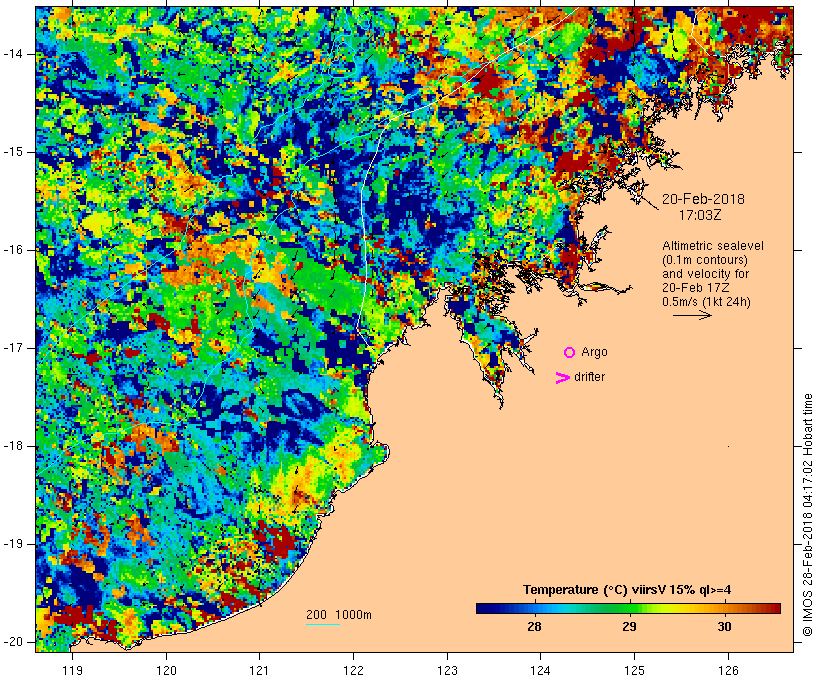Click the latitude axis label -20
The height and width of the screenshot is (680, 820).
click(x=13, y=642)
